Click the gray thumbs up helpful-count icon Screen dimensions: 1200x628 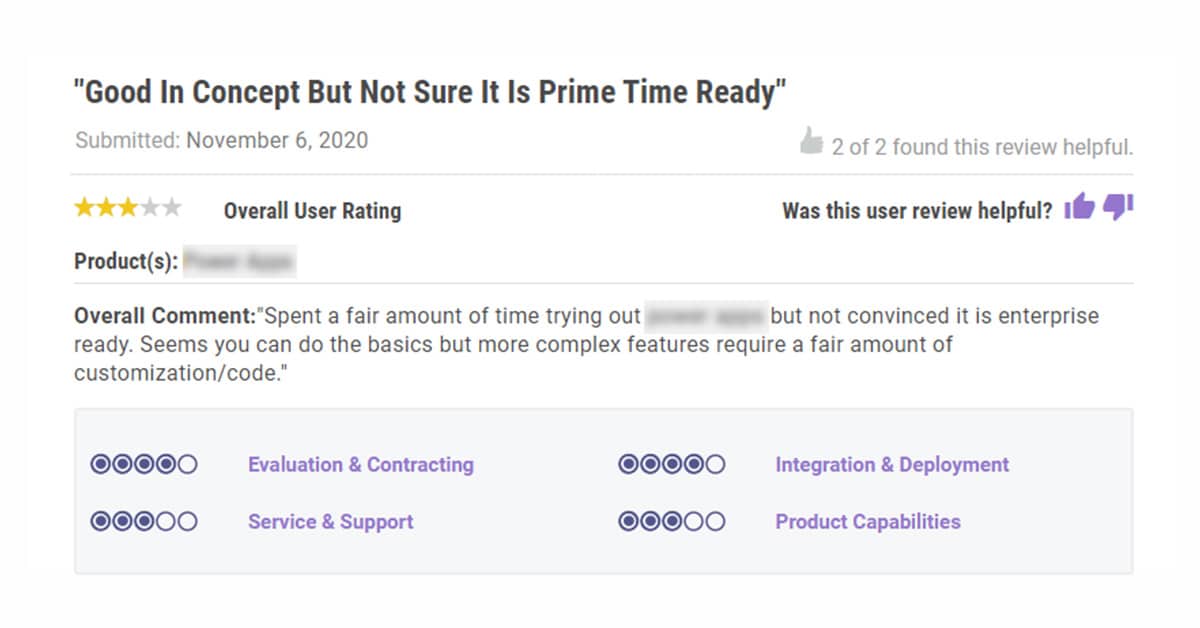pos(811,142)
